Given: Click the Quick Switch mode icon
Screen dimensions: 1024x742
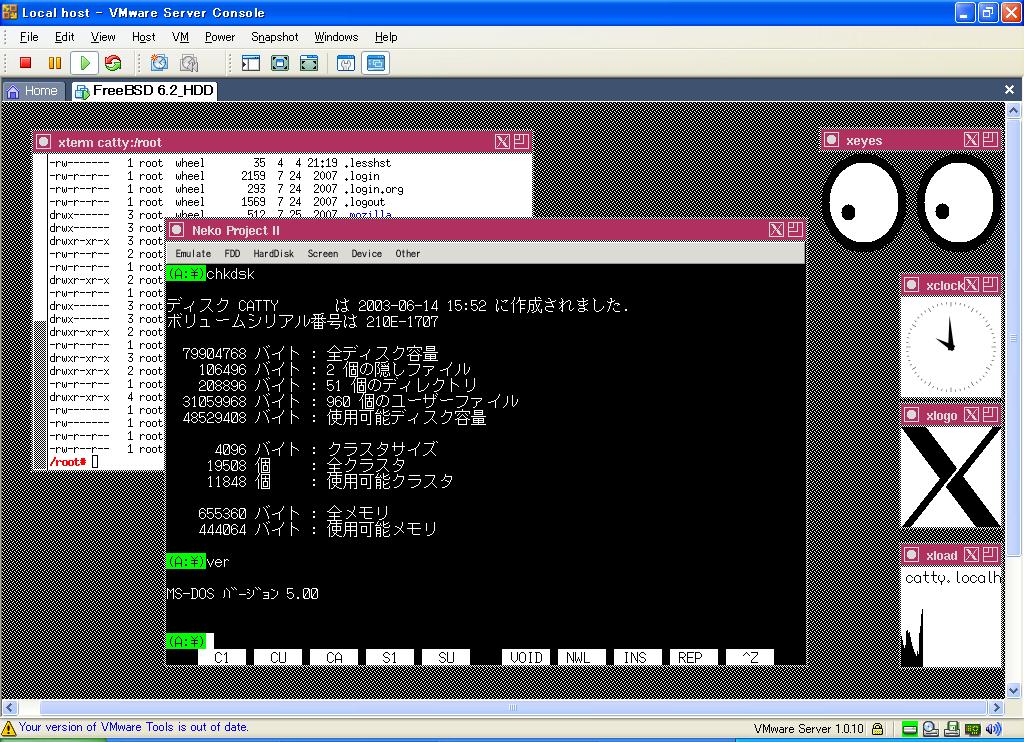Looking at the screenshot, I should [280, 63].
